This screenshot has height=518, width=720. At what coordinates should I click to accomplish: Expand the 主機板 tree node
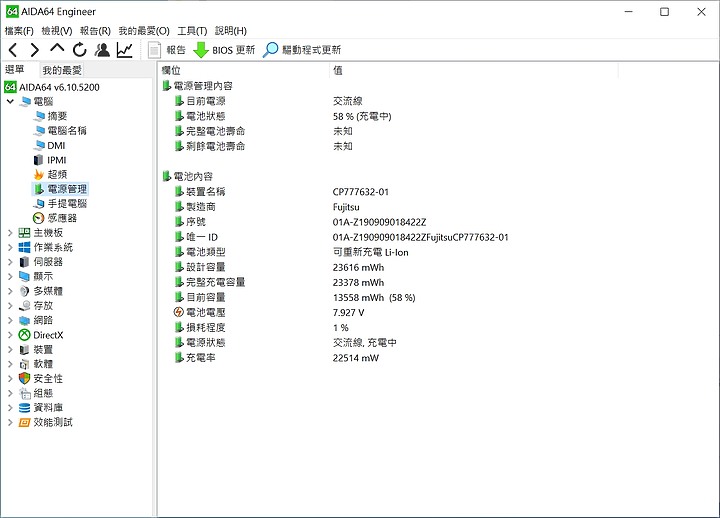coord(10,233)
